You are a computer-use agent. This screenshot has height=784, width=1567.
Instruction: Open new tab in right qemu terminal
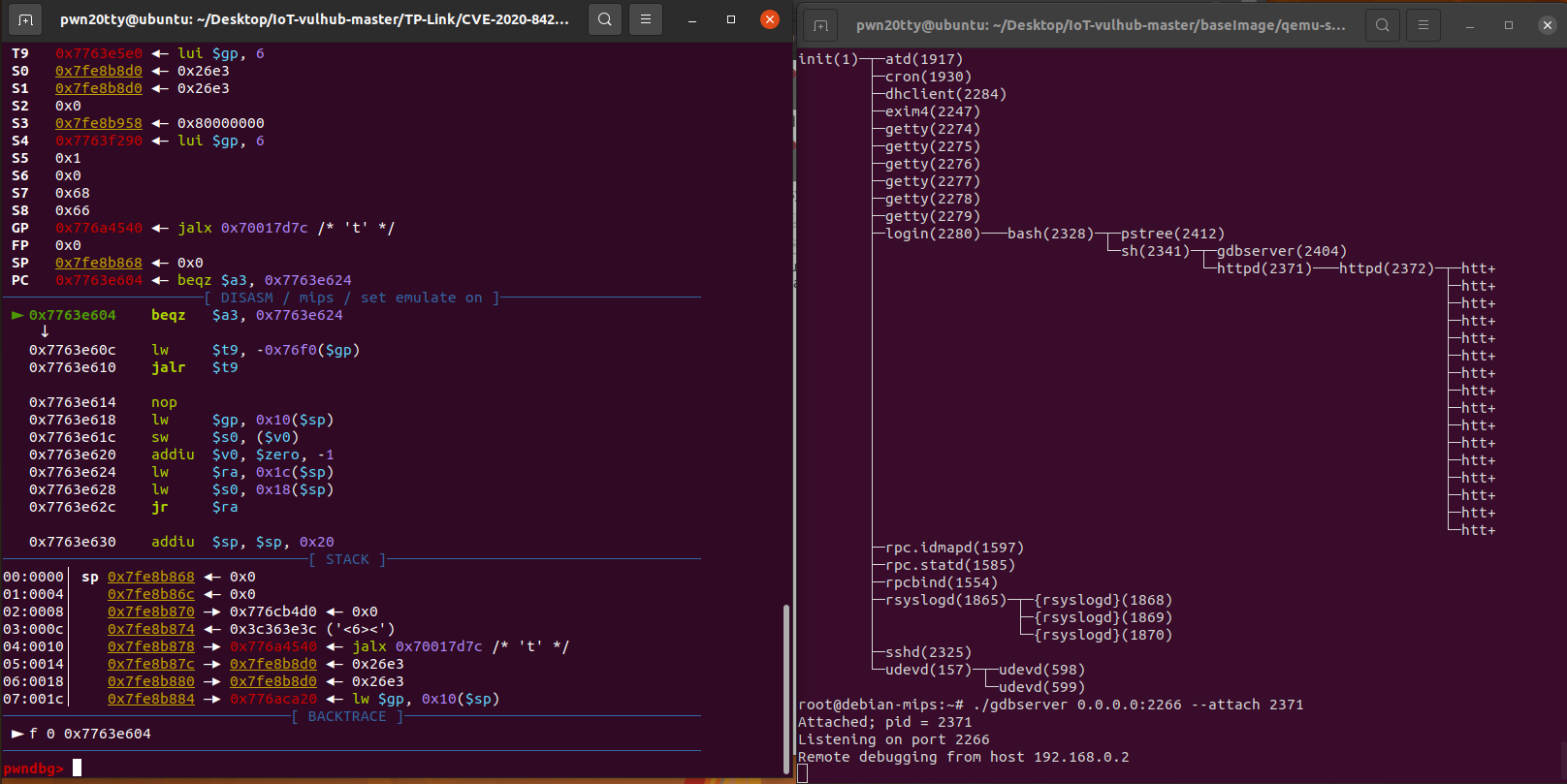coord(820,25)
